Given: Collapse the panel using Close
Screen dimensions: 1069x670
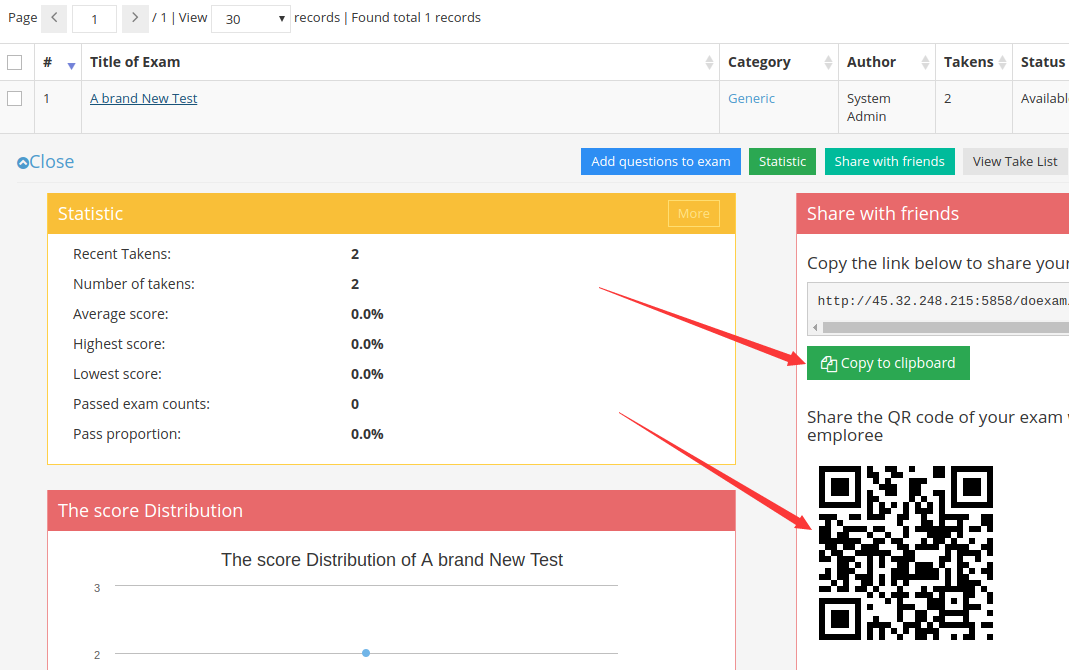Looking at the screenshot, I should 46,162.
